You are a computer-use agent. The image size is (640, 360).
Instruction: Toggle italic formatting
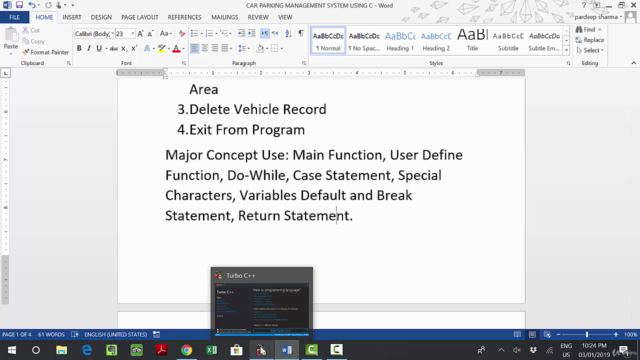click(x=89, y=49)
